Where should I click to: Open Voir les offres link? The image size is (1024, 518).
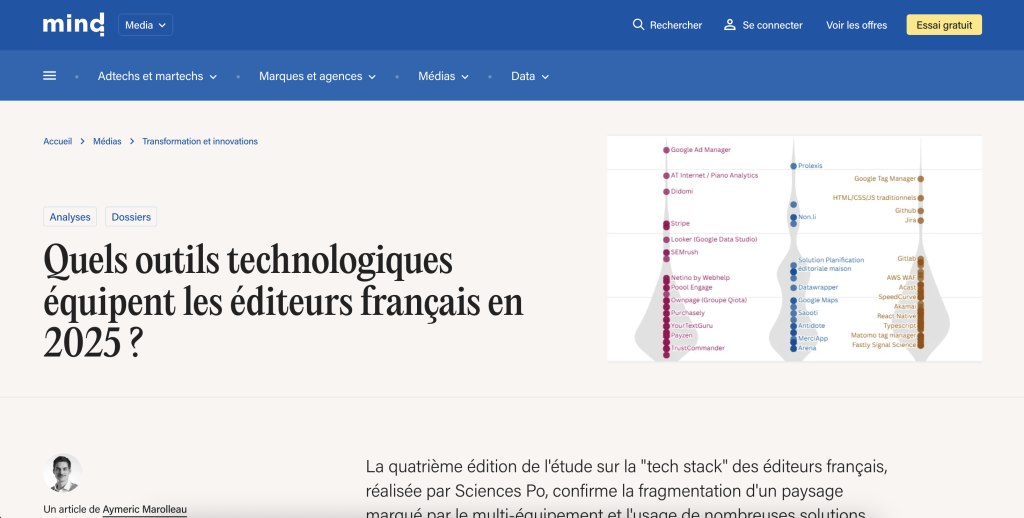coord(856,25)
